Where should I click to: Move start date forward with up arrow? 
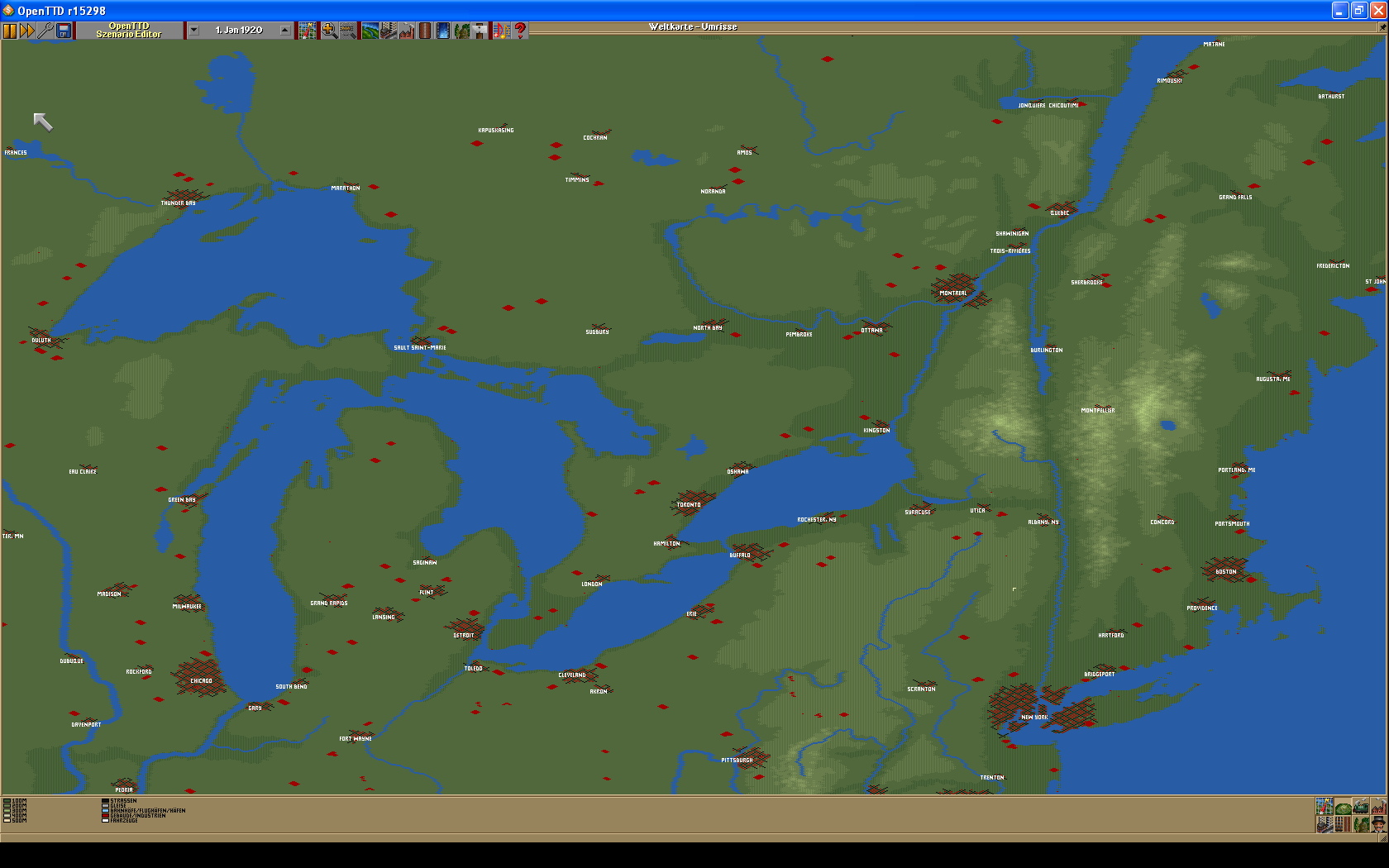(285, 31)
